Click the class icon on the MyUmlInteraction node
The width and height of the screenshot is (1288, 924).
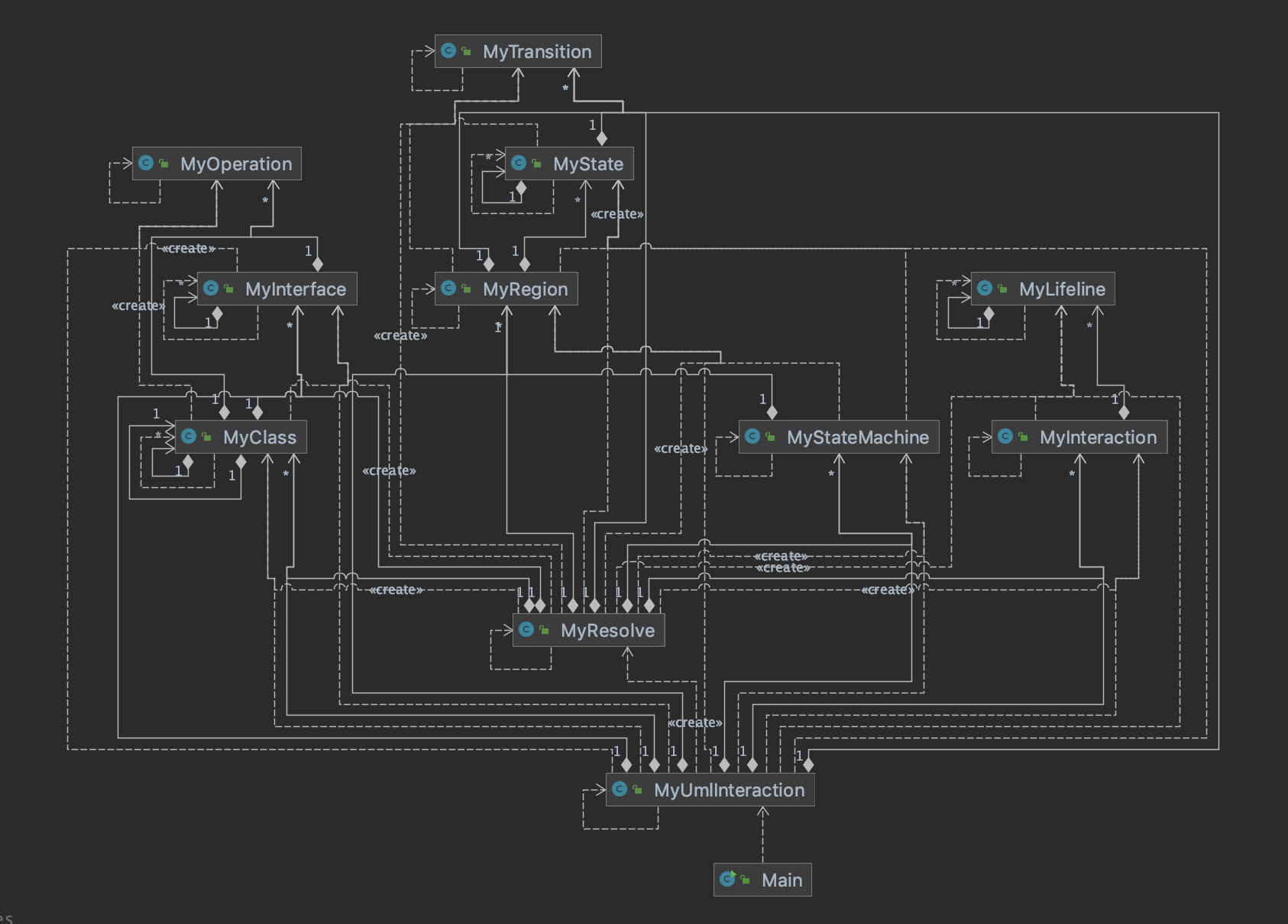[620, 790]
